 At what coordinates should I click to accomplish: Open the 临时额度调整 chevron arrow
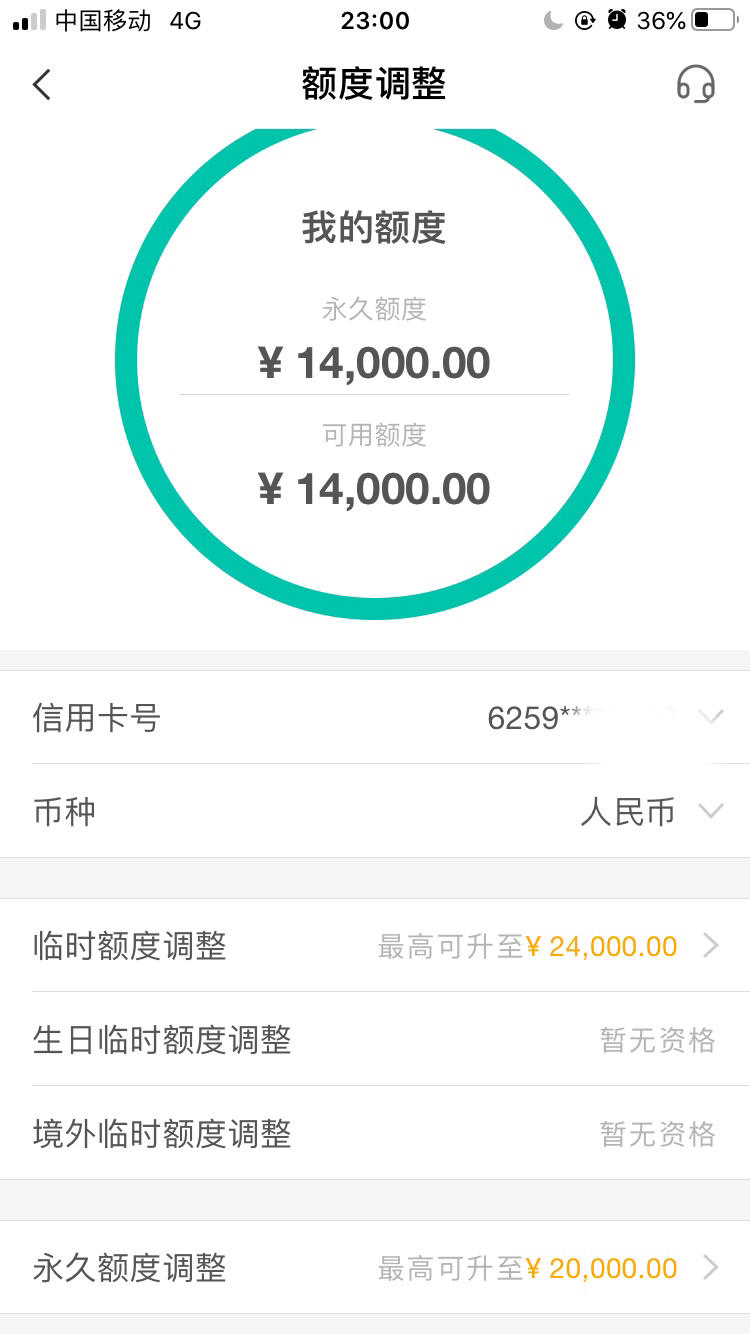pyautogui.click(x=711, y=945)
